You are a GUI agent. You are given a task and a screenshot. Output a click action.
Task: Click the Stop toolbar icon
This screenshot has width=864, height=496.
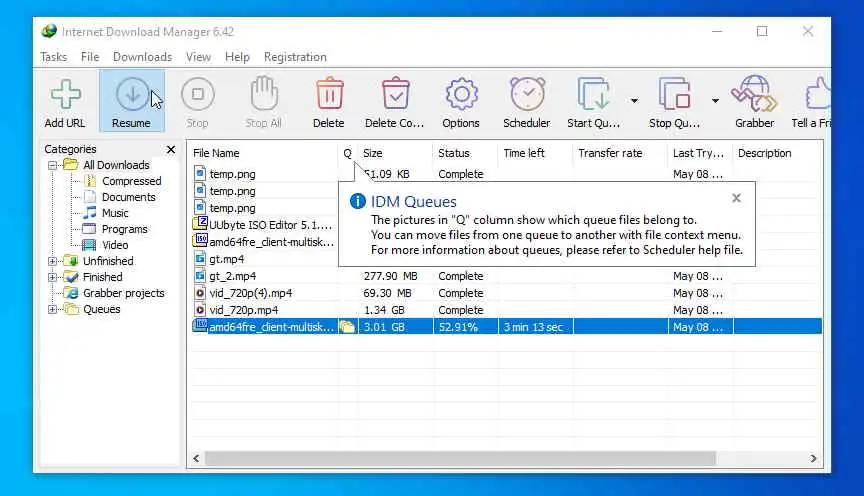[x=197, y=94]
